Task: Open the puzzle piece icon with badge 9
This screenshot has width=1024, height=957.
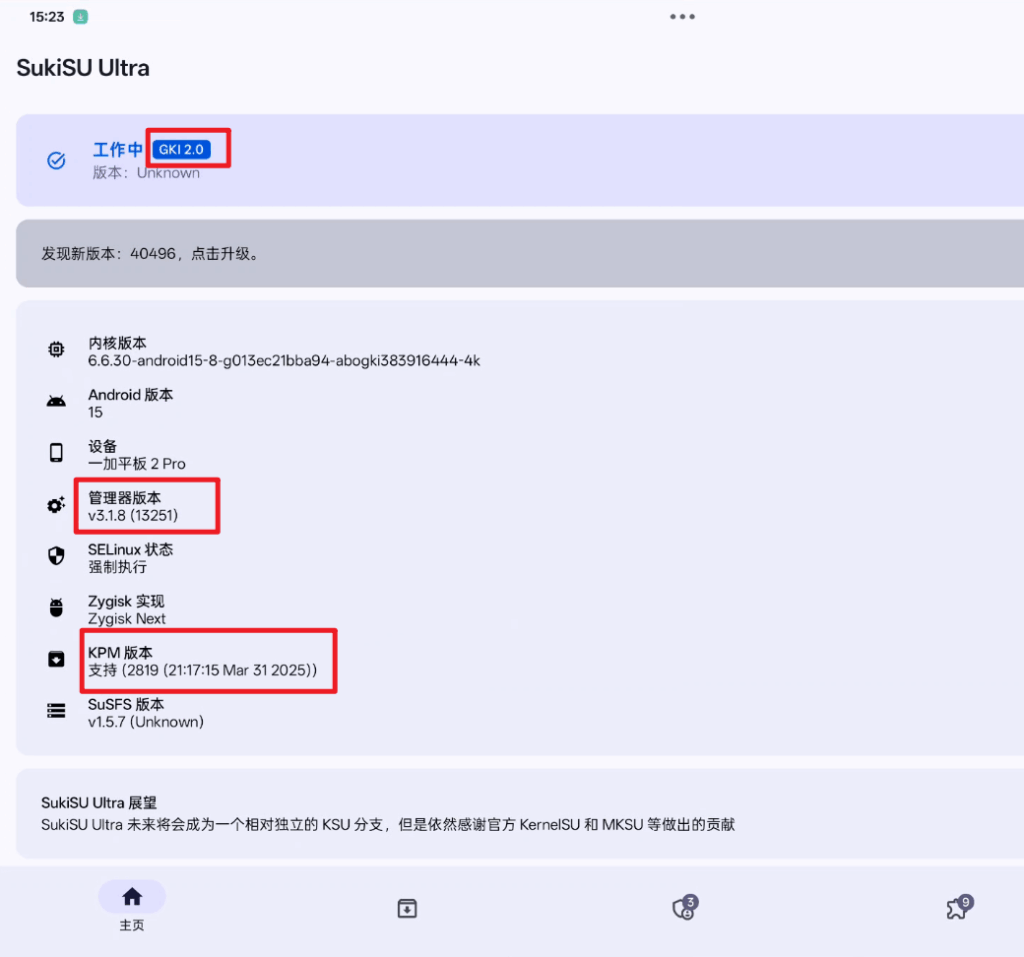Action: click(x=957, y=908)
